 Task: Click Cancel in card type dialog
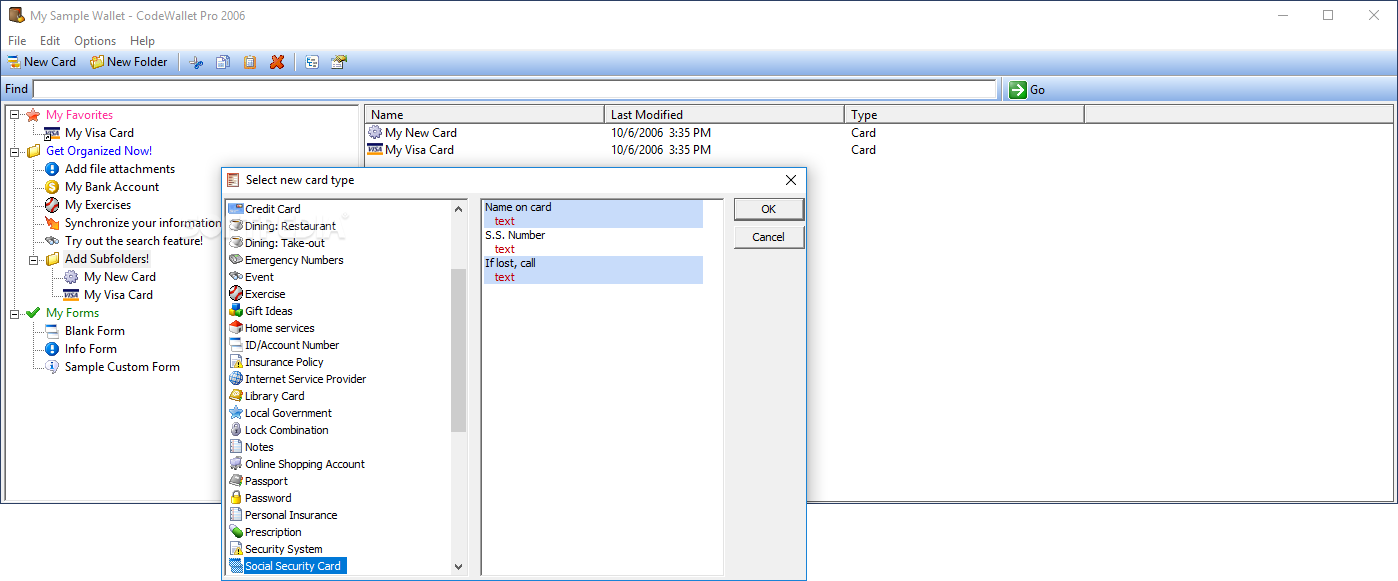point(768,237)
